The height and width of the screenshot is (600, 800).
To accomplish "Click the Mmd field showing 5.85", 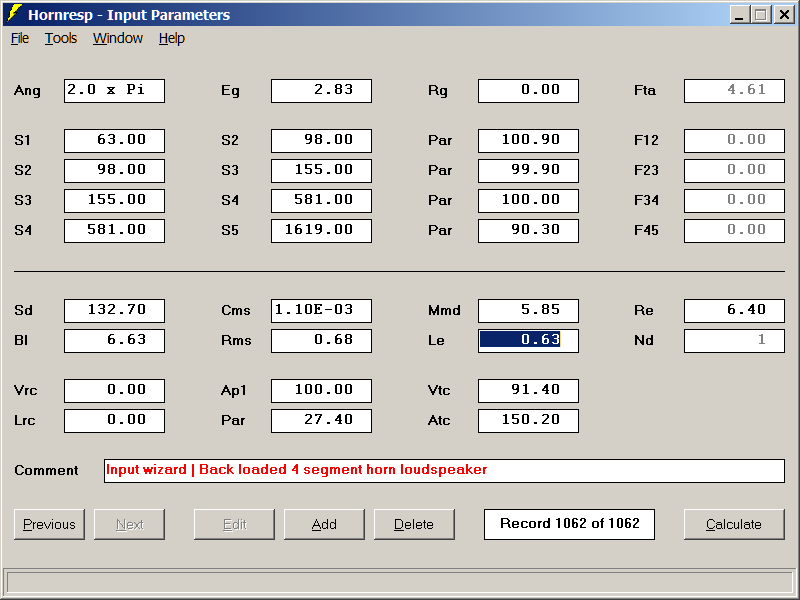I will pos(528,311).
